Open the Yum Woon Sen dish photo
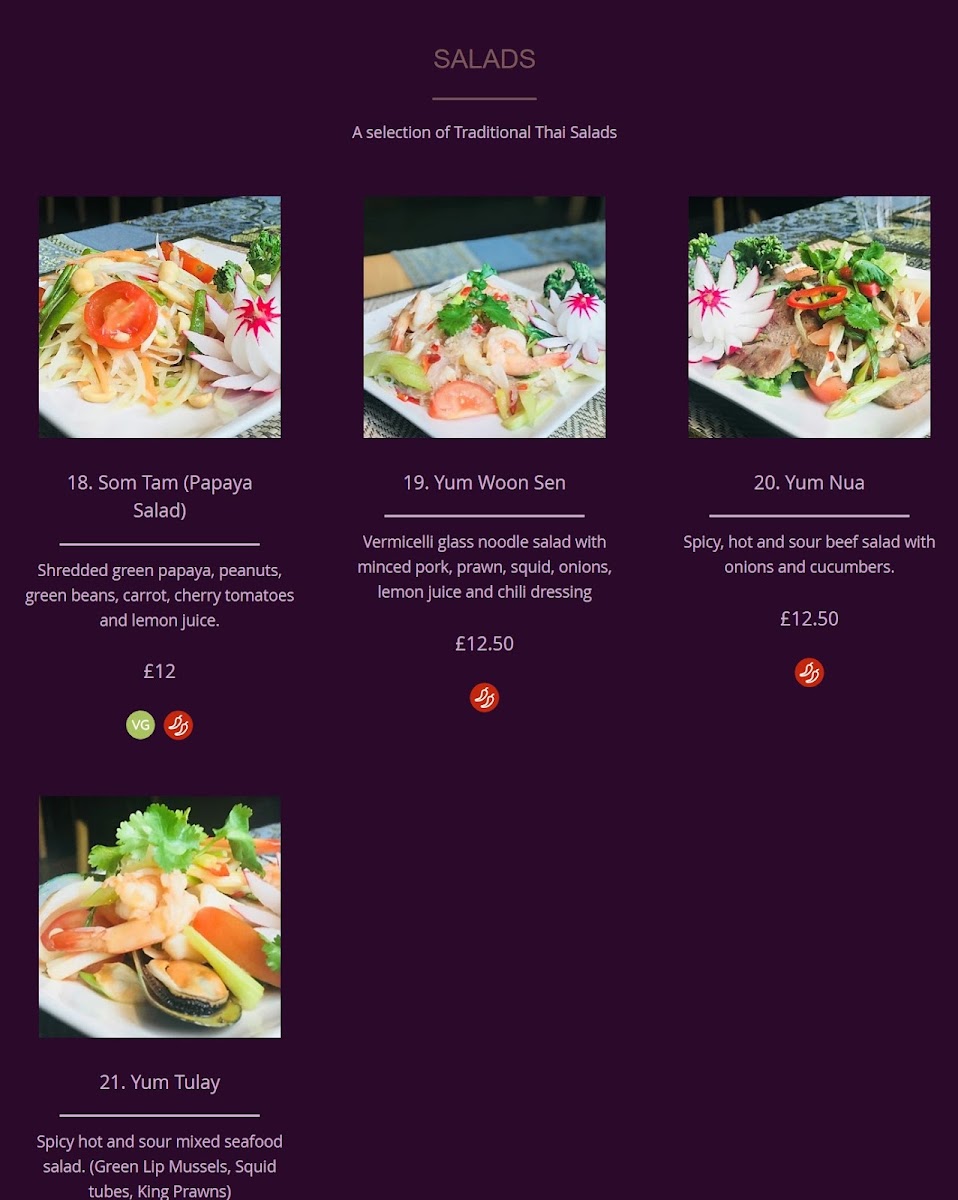 [484, 317]
